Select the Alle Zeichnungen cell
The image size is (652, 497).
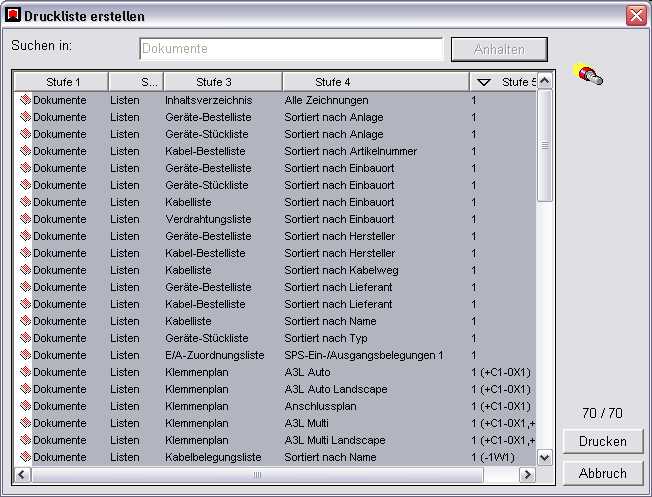point(326,100)
